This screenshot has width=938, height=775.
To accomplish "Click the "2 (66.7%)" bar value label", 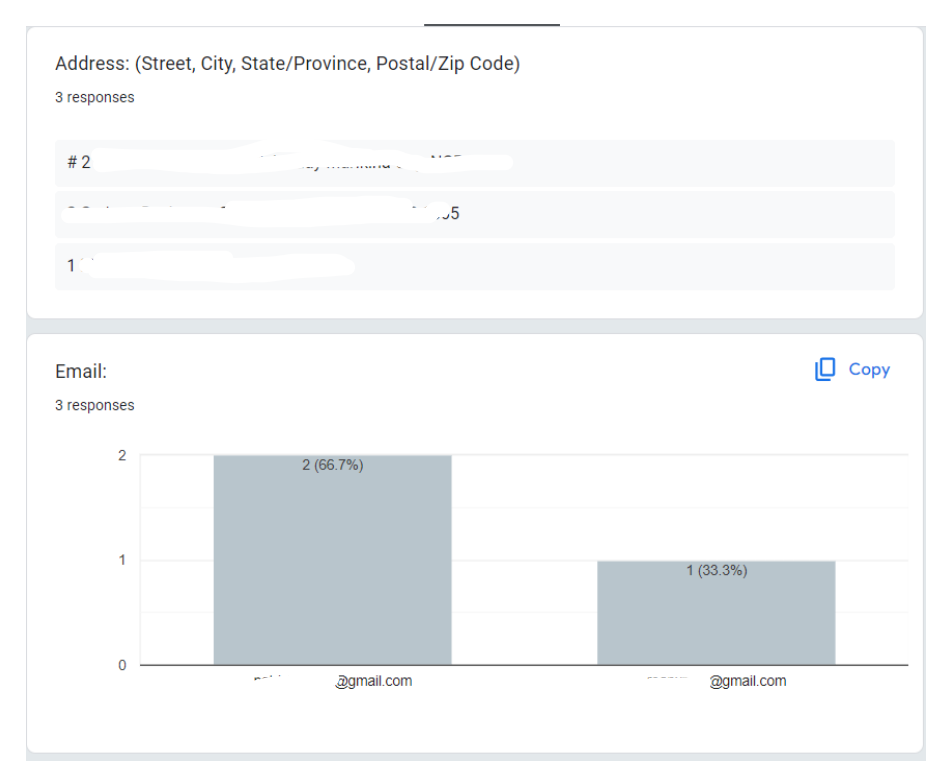I will 332,466.
